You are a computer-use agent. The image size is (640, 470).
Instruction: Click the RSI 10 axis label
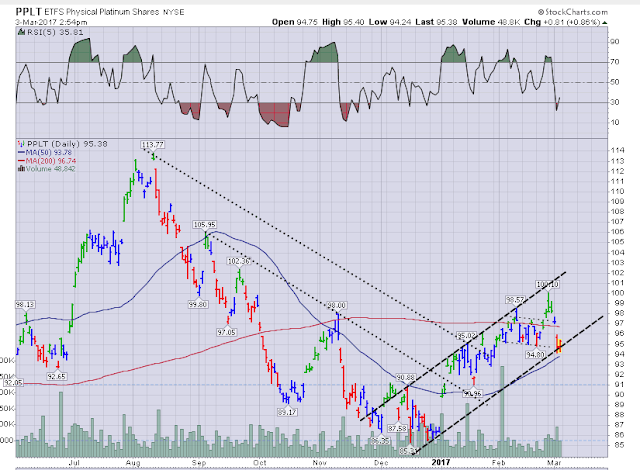pyautogui.click(x=614, y=122)
